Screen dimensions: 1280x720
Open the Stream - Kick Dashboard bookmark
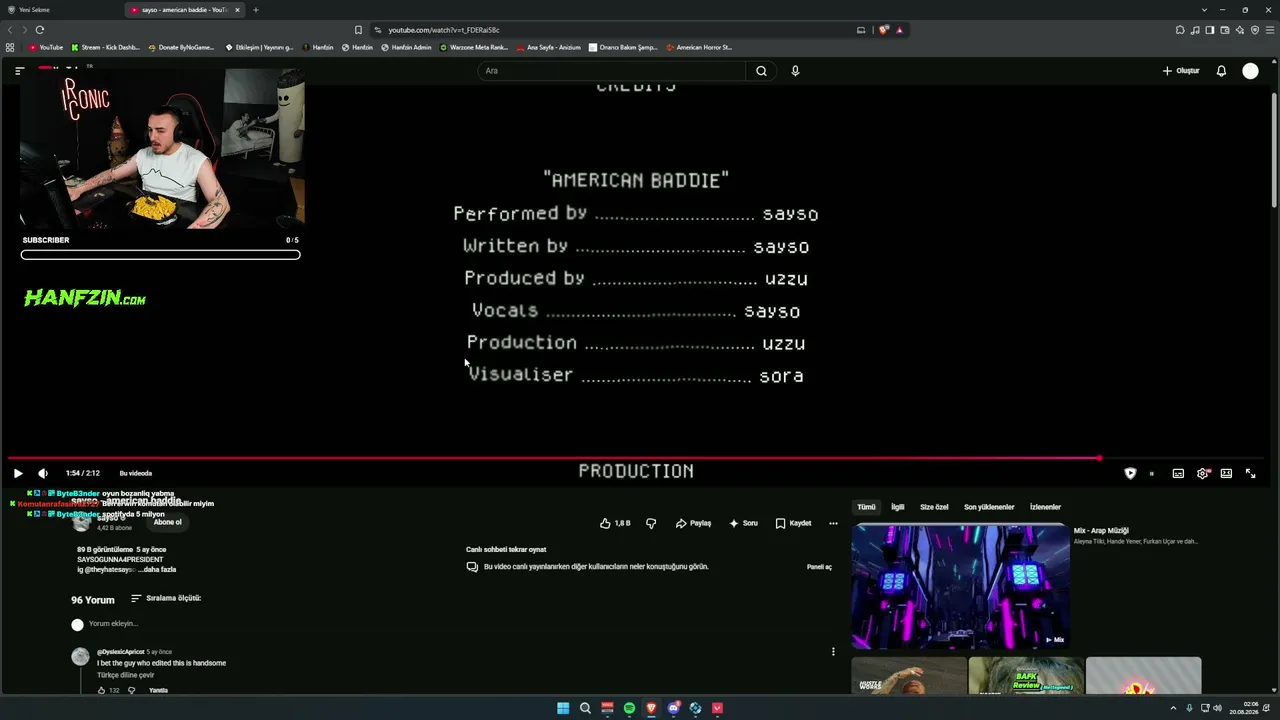[x=105, y=47]
